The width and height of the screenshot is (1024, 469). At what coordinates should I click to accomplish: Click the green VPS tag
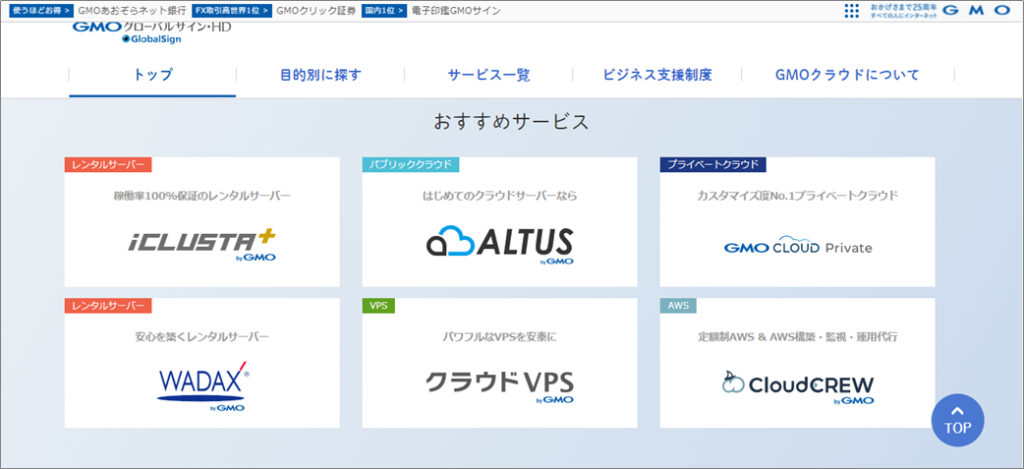click(379, 306)
